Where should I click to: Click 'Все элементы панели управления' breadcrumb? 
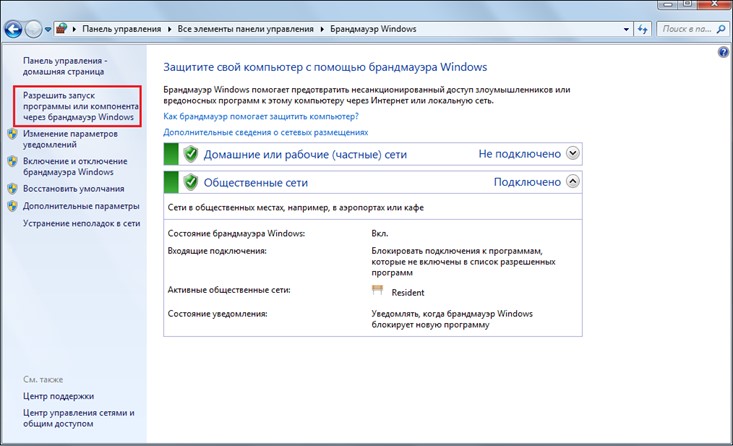coord(245,29)
